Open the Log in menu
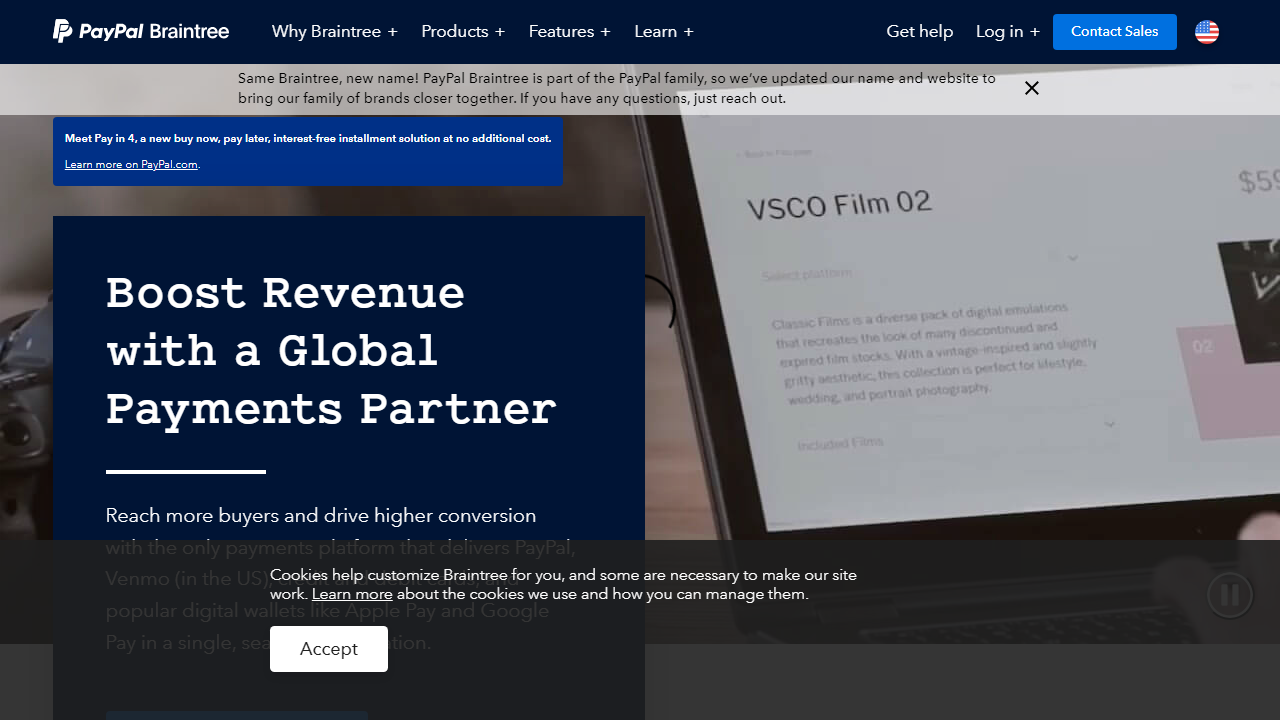Screen dimensions: 1280x720 click(x=1007, y=32)
